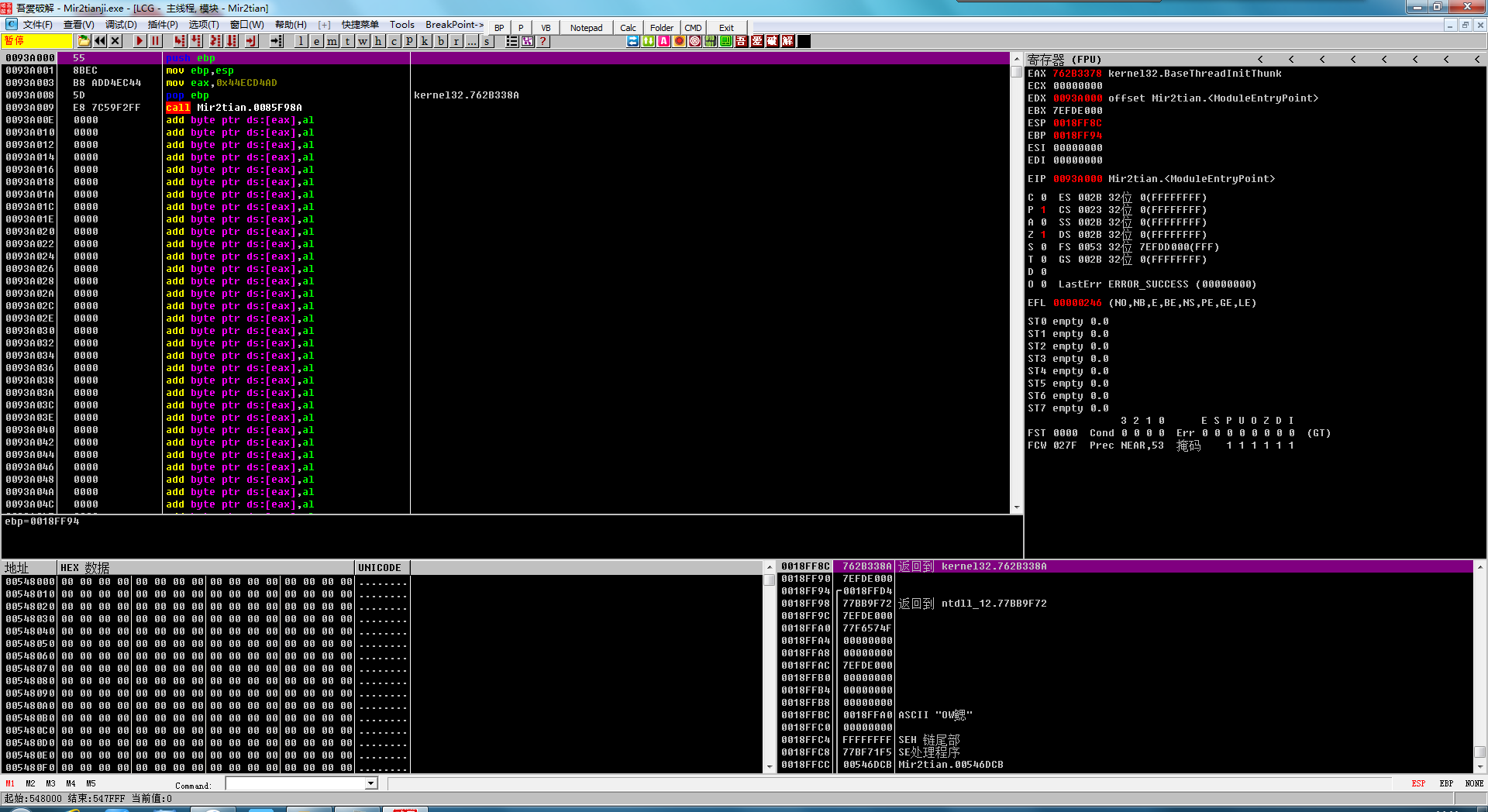Select the ESP stack mode button

1418,783
